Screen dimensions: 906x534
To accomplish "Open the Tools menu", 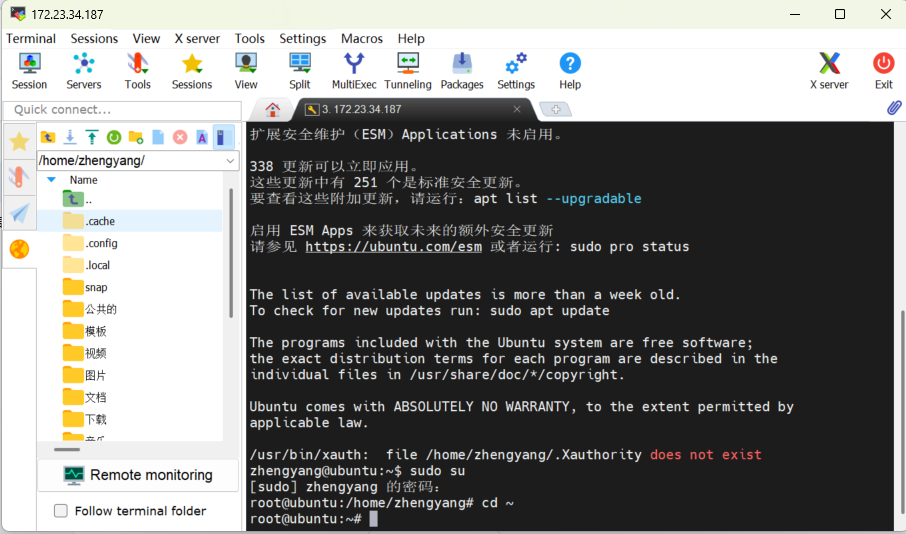I will click(x=250, y=39).
